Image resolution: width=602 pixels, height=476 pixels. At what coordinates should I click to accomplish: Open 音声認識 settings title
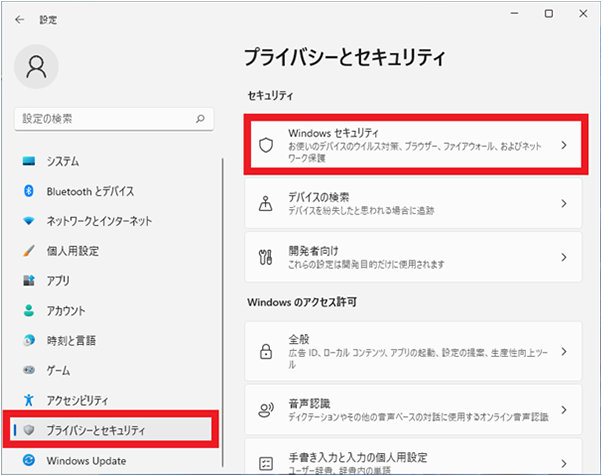click(309, 403)
